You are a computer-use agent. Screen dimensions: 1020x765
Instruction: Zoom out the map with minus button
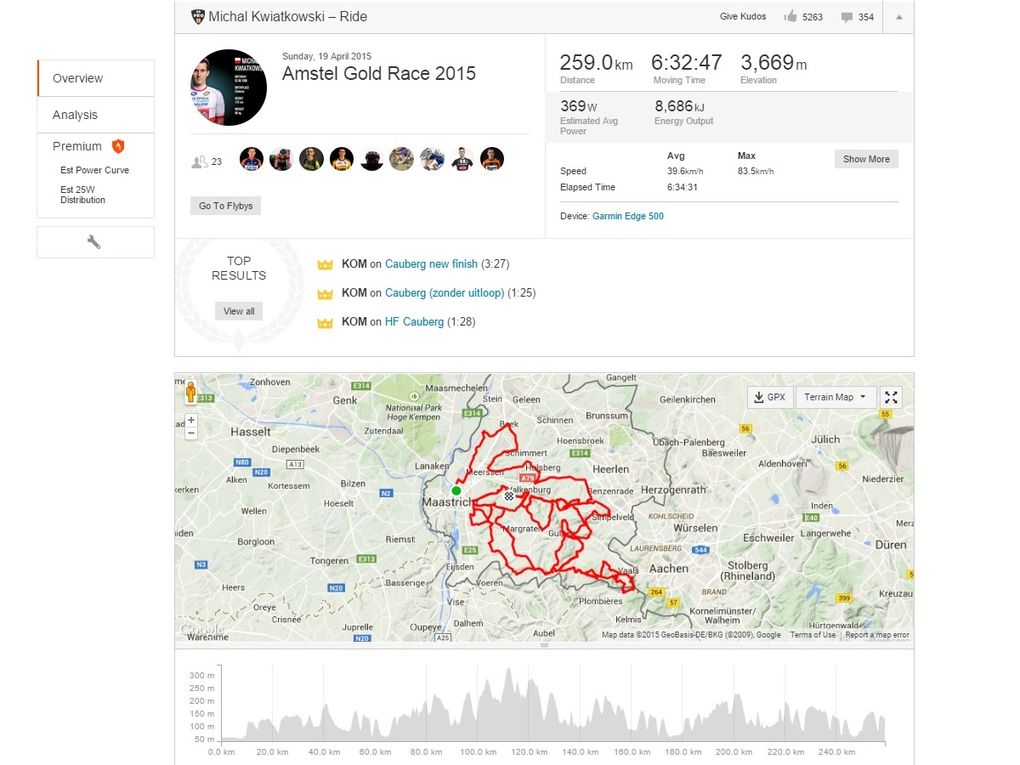[191, 433]
